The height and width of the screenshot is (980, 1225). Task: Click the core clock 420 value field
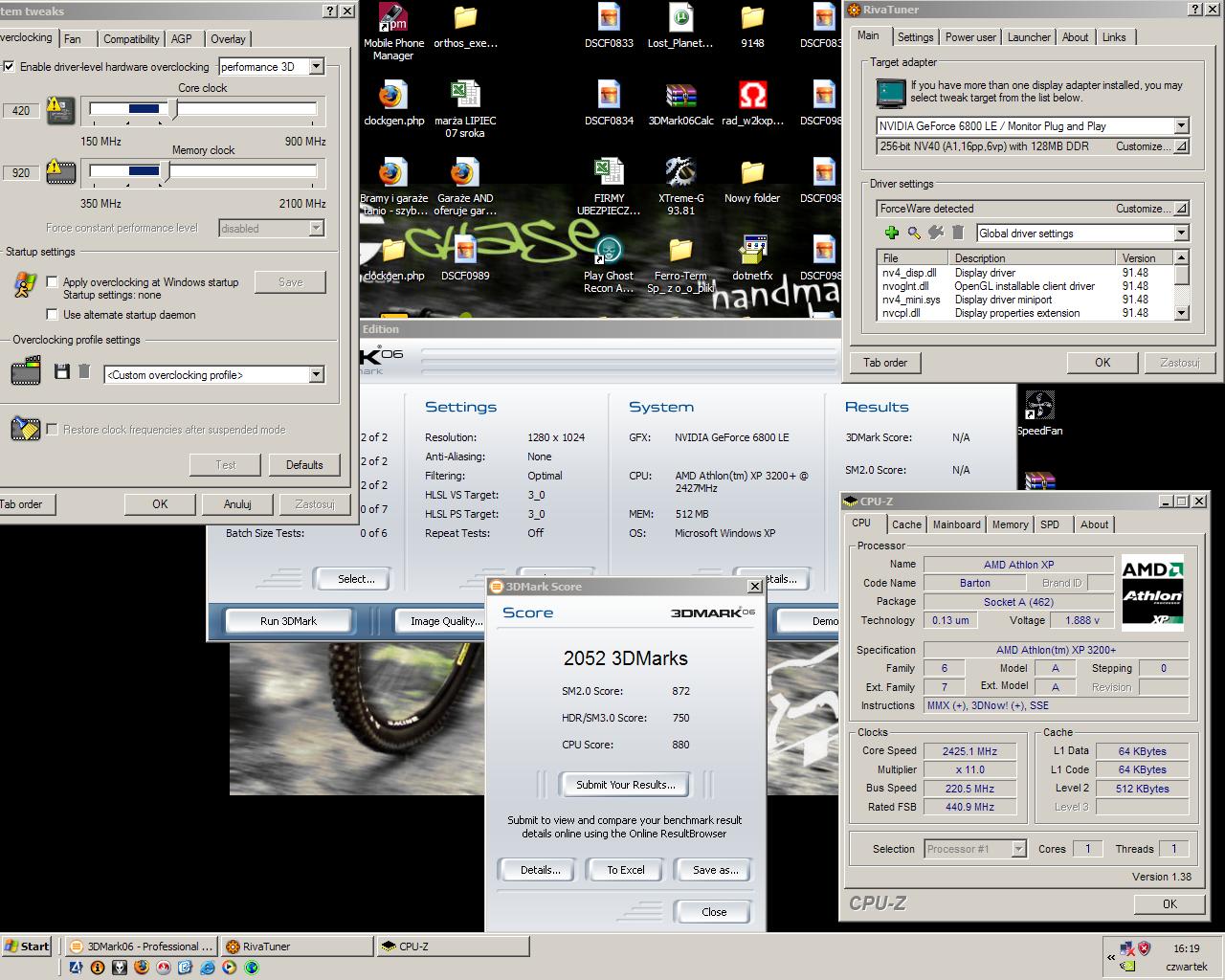21,111
